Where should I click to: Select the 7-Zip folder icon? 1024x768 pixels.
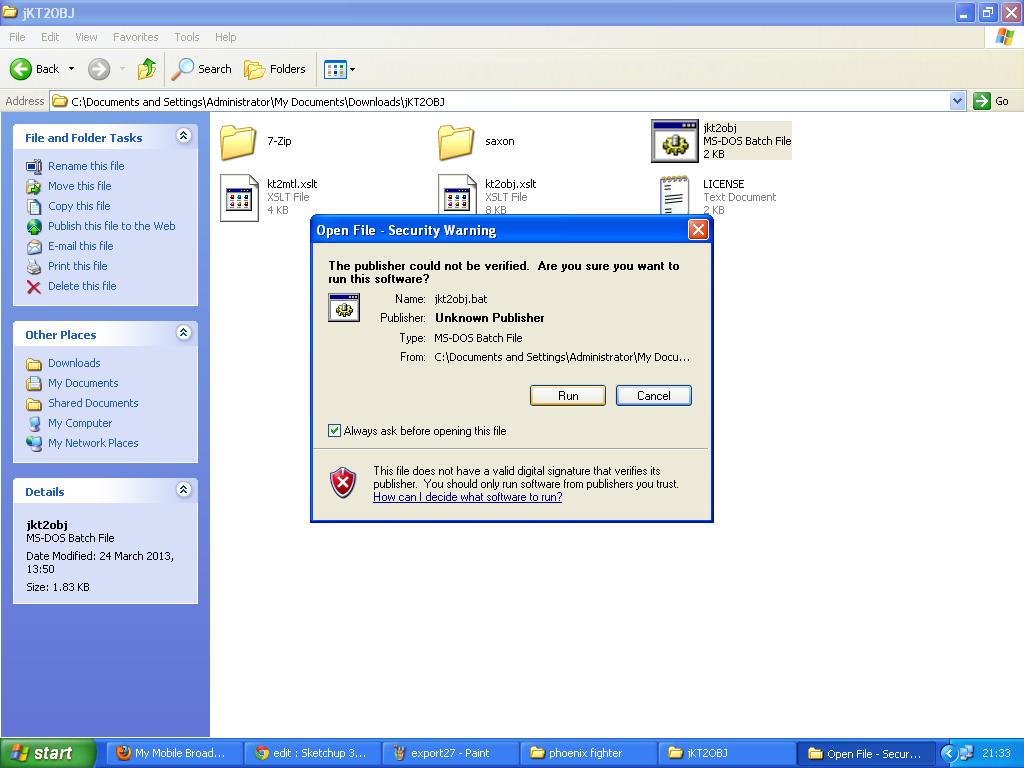(238, 141)
